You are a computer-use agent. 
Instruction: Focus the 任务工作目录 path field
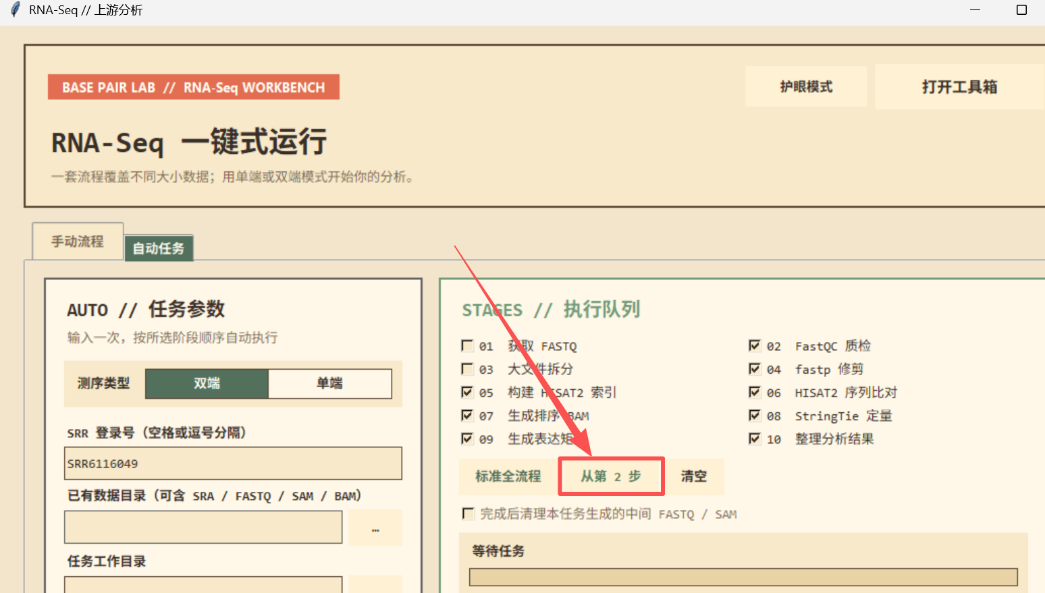pos(203,584)
